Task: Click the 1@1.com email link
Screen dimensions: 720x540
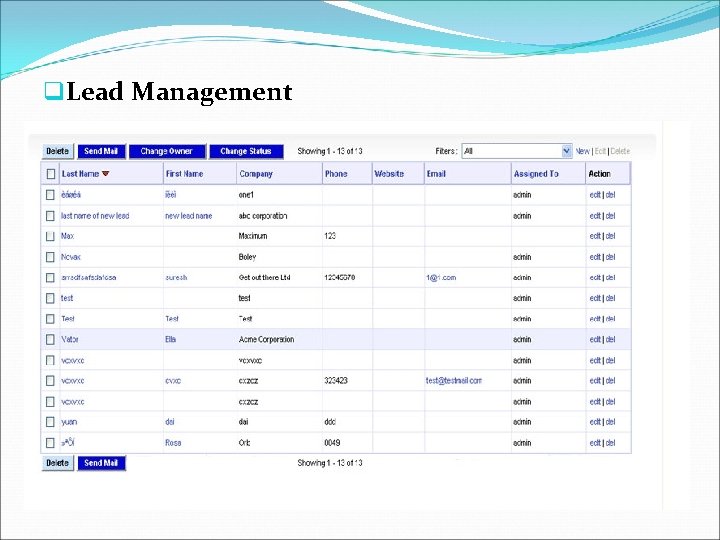Action: pos(441,278)
